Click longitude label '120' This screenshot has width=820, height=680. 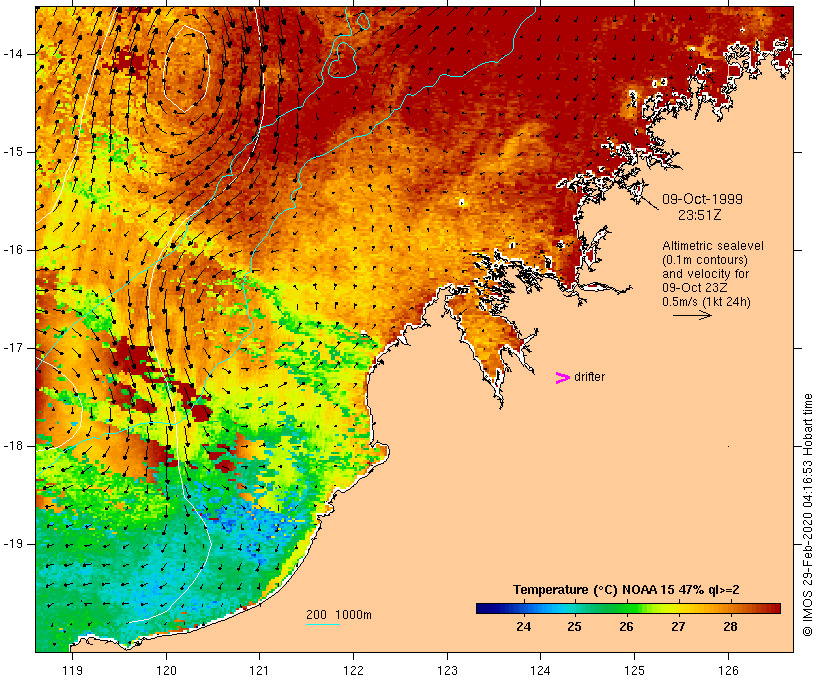click(x=166, y=670)
